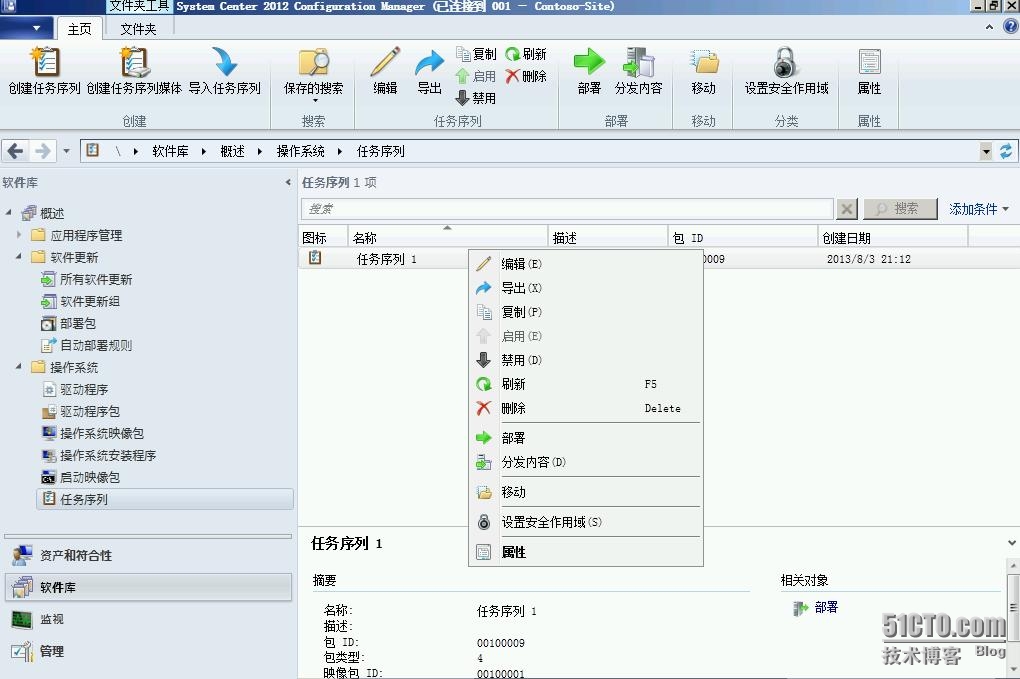This screenshot has height=679, width=1020.
Task: Click 禁用 in the ribbon
Action: [x=476, y=98]
